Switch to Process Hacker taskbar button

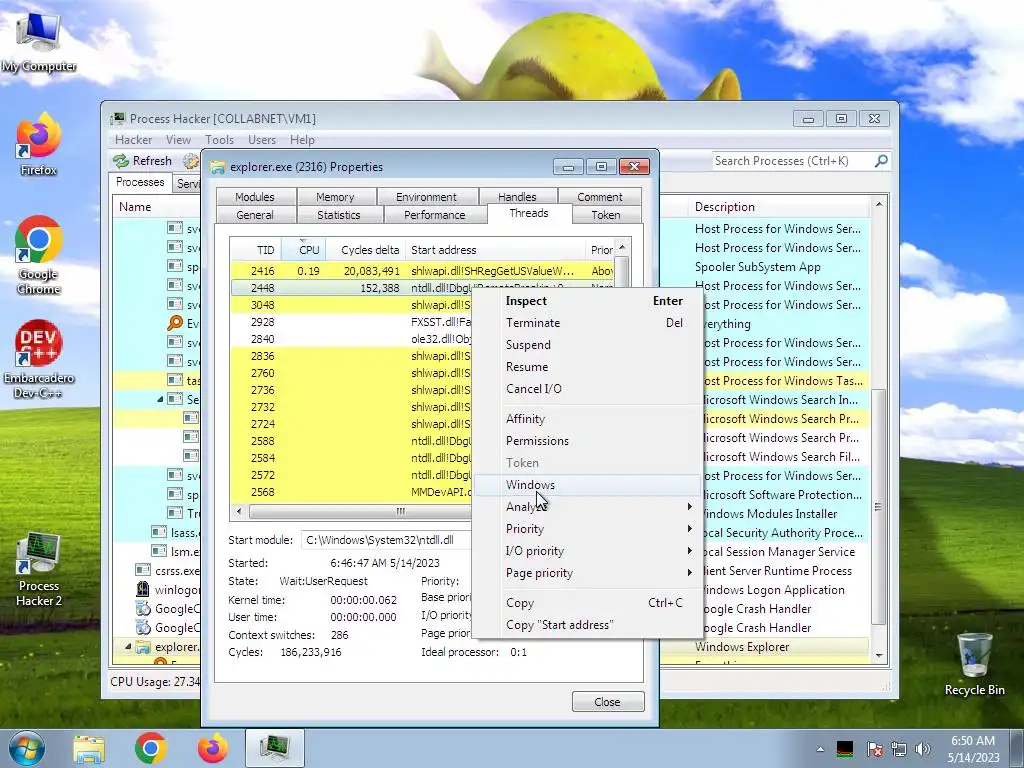coord(275,748)
